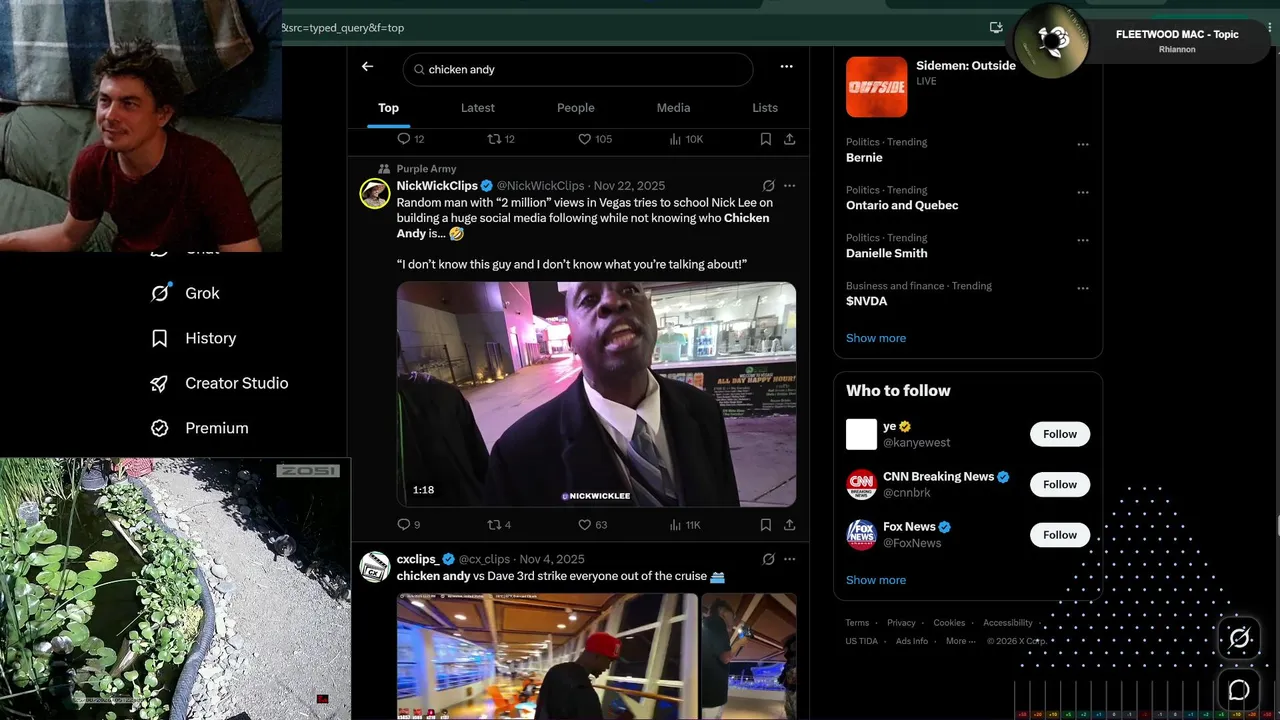Open search options menu next to search box
Image resolution: width=1280 pixels, height=720 pixels.
point(786,67)
